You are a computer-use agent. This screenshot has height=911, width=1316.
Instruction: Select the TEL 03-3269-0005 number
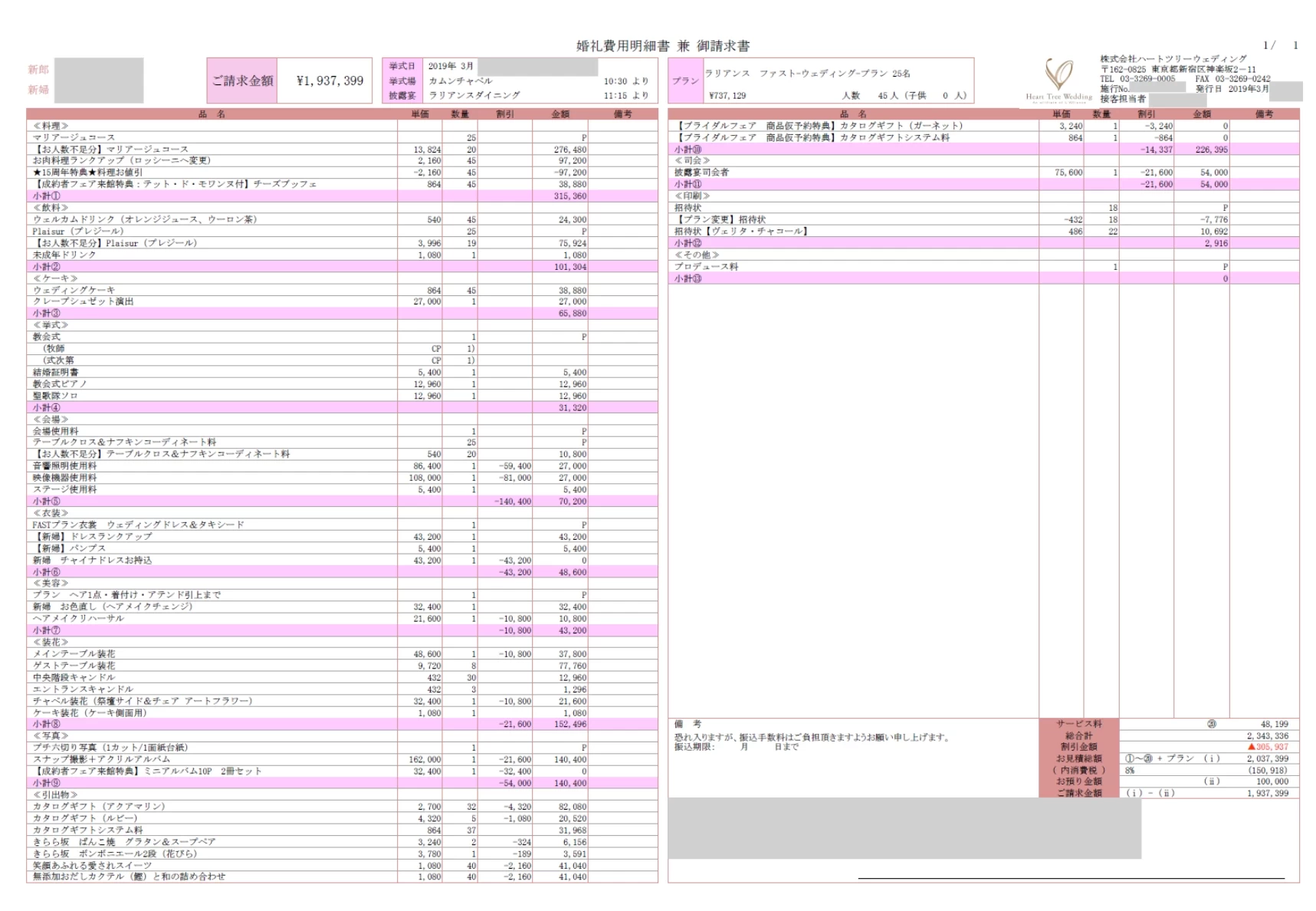click(x=1137, y=79)
